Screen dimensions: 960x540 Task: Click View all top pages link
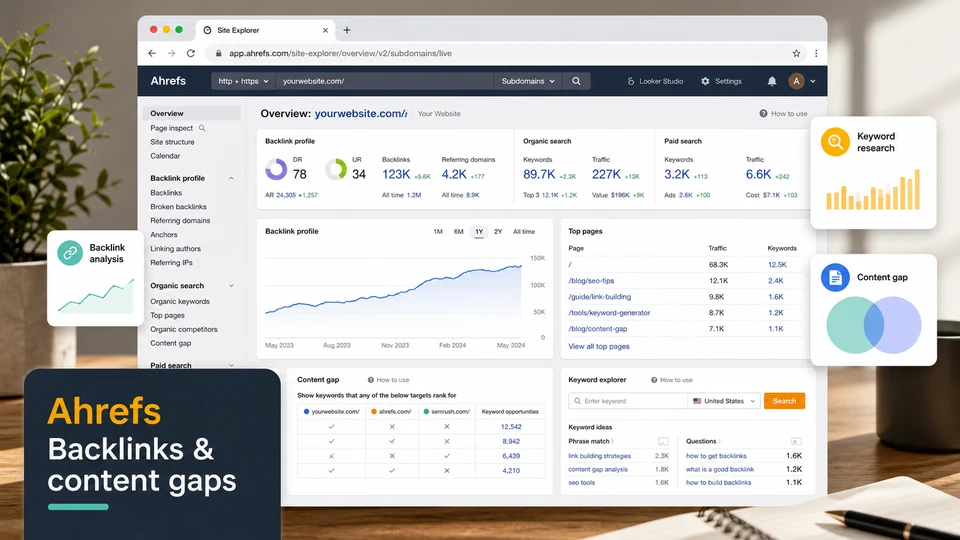(599, 347)
